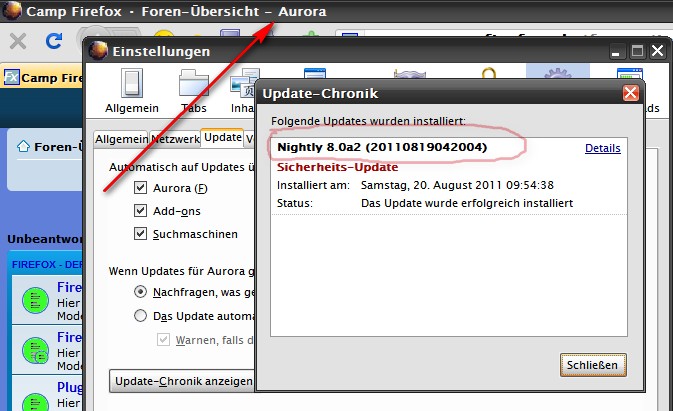Toggle the Warnen, falls checkbox

pyautogui.click(x=163, y=340)
